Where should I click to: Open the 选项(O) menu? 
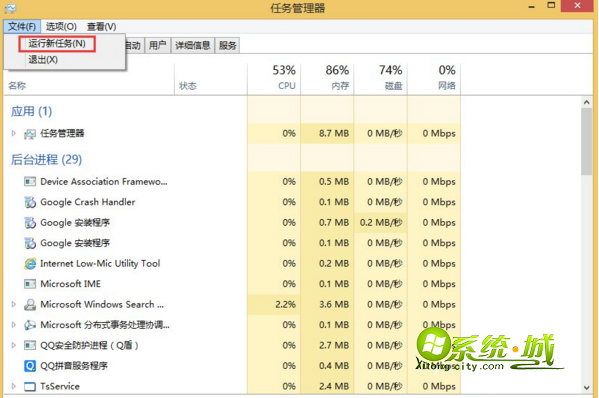click(x=61, y=26)
